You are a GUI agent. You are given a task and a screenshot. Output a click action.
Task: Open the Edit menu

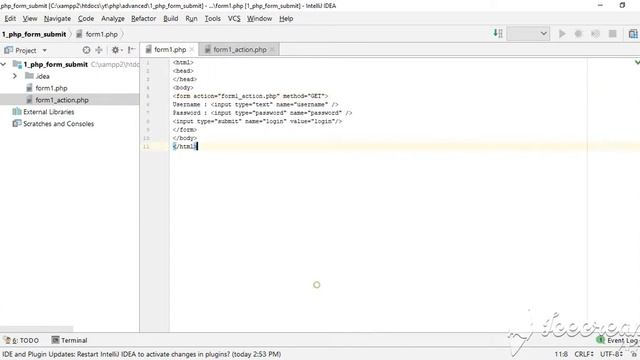point(10,18)
